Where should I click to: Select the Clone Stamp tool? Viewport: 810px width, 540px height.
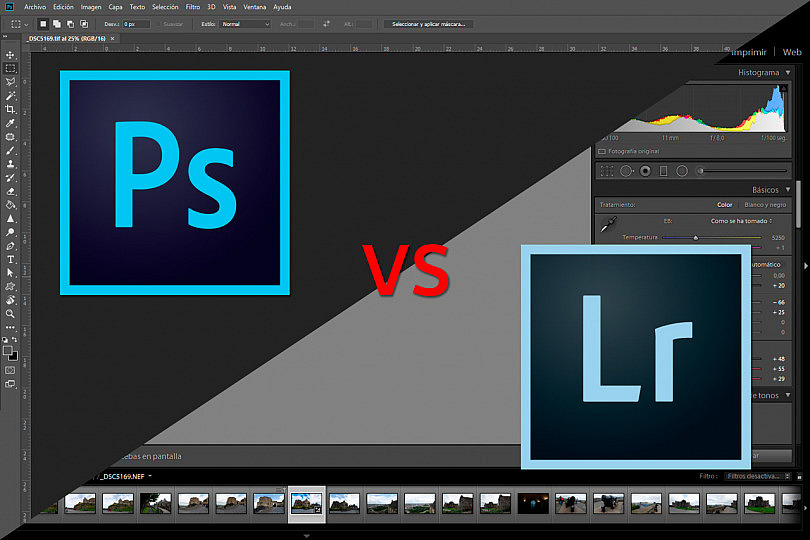[x=10, y=164]
